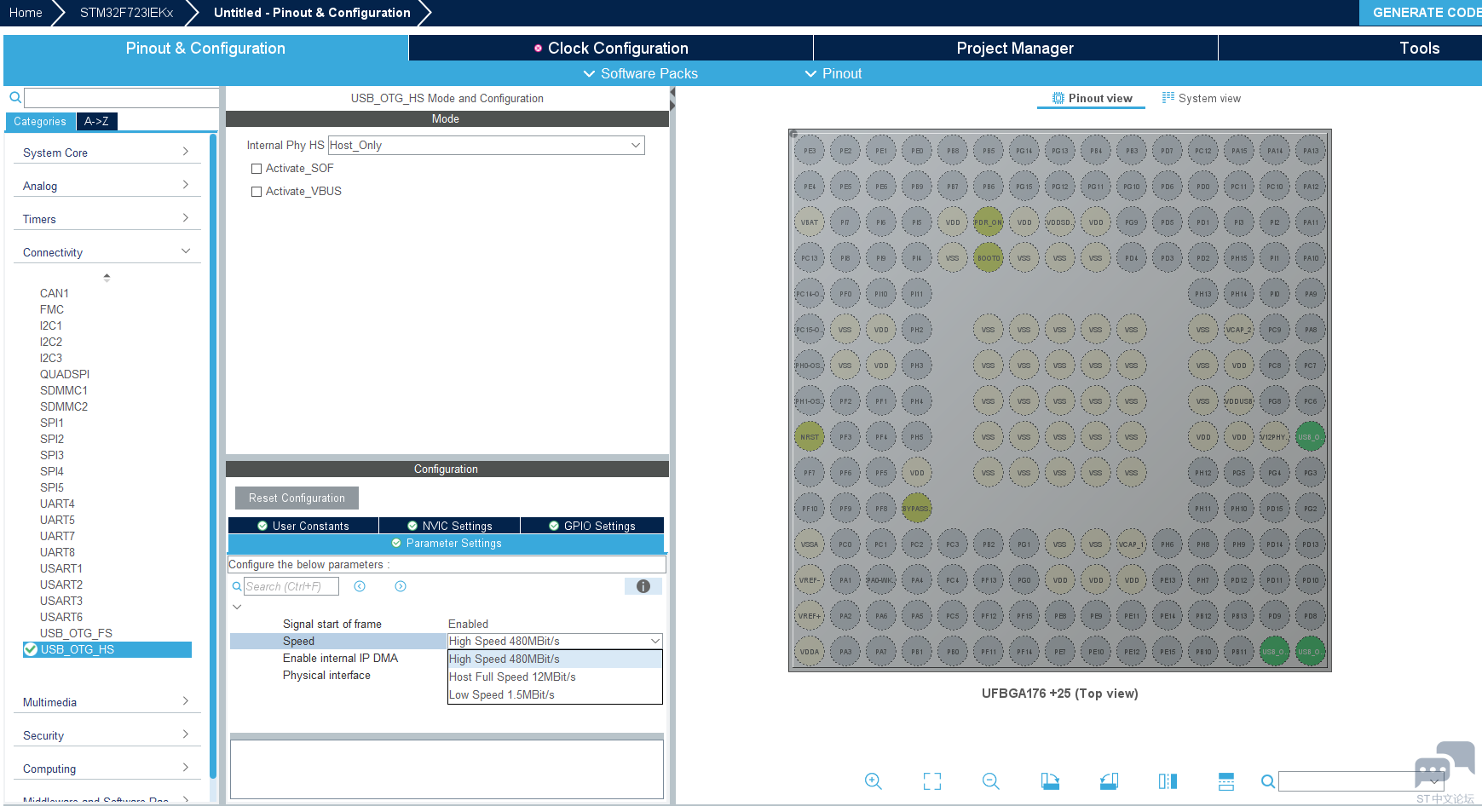
Task: Click the VDDA pin on the chip
Action: 810,652
